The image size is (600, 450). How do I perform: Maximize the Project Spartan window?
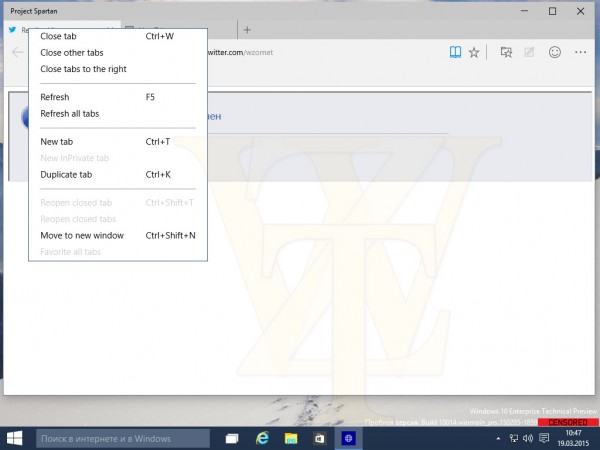click(553, 11)
